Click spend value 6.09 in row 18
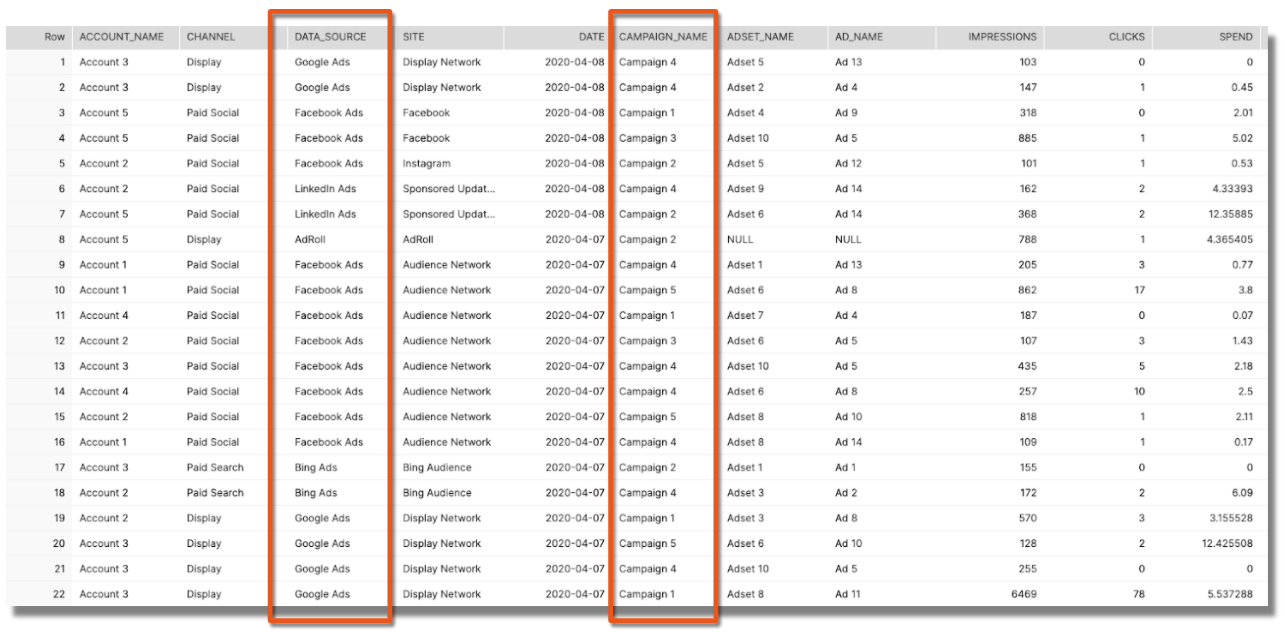The image size is (1285, 632). point(1242,493)
